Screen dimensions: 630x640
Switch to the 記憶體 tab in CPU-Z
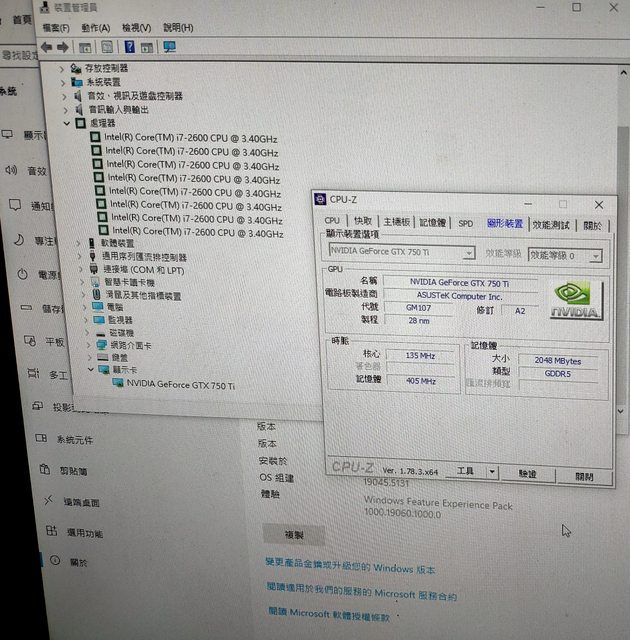[x=433, y=222]
